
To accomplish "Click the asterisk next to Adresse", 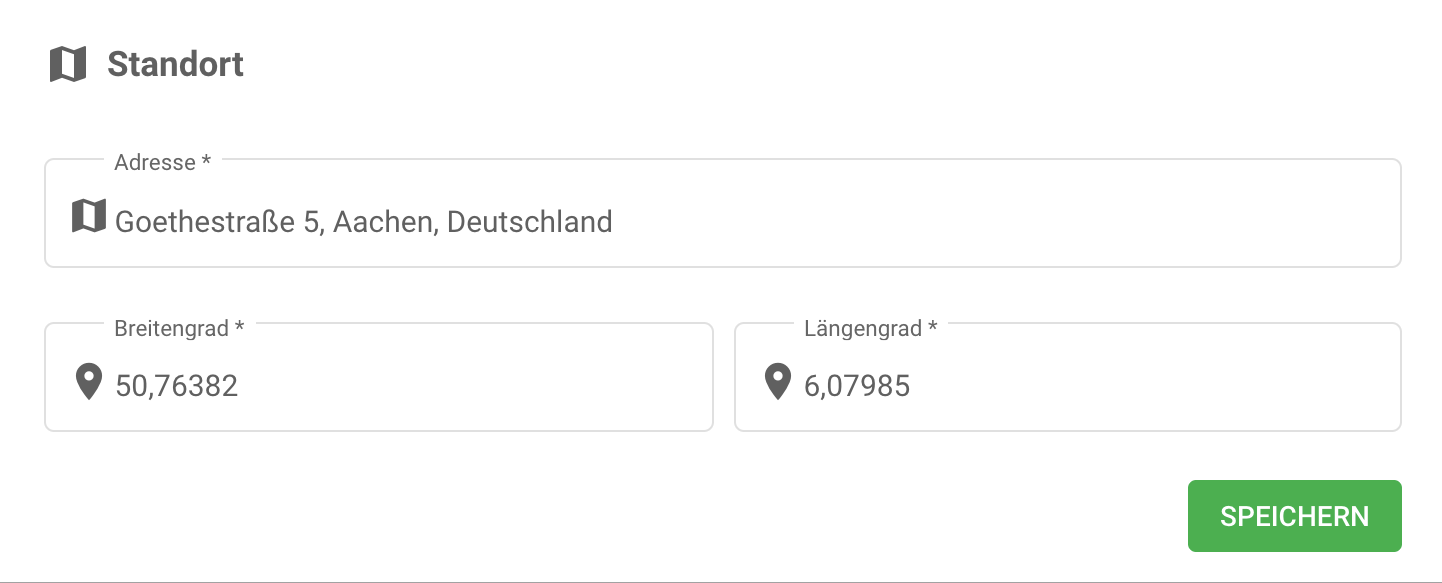I will 206,162.
